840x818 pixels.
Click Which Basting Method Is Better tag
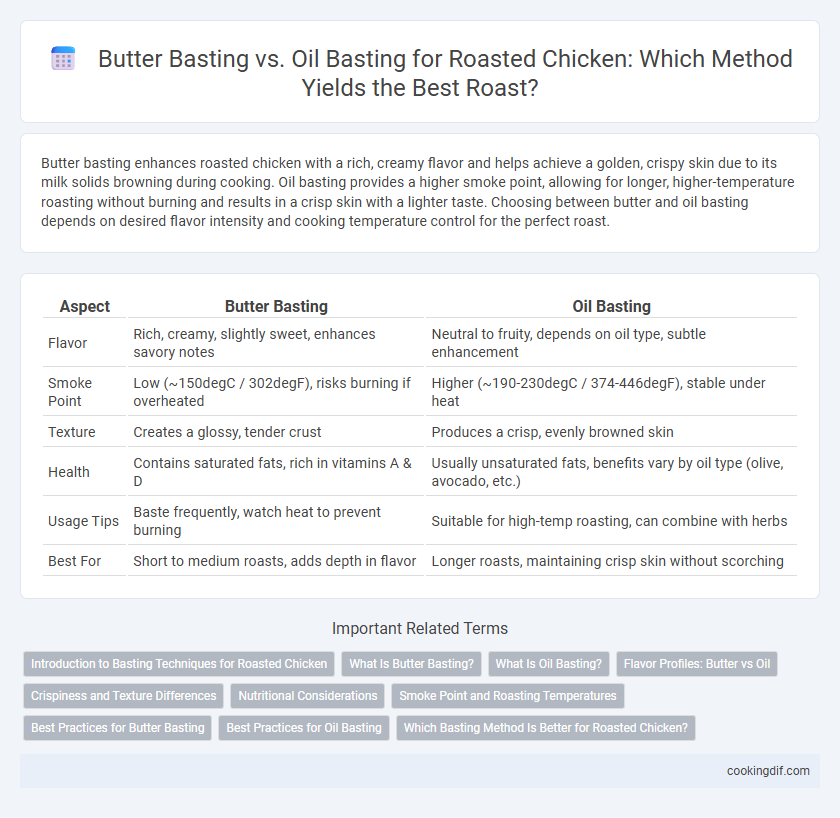[546, 728]
